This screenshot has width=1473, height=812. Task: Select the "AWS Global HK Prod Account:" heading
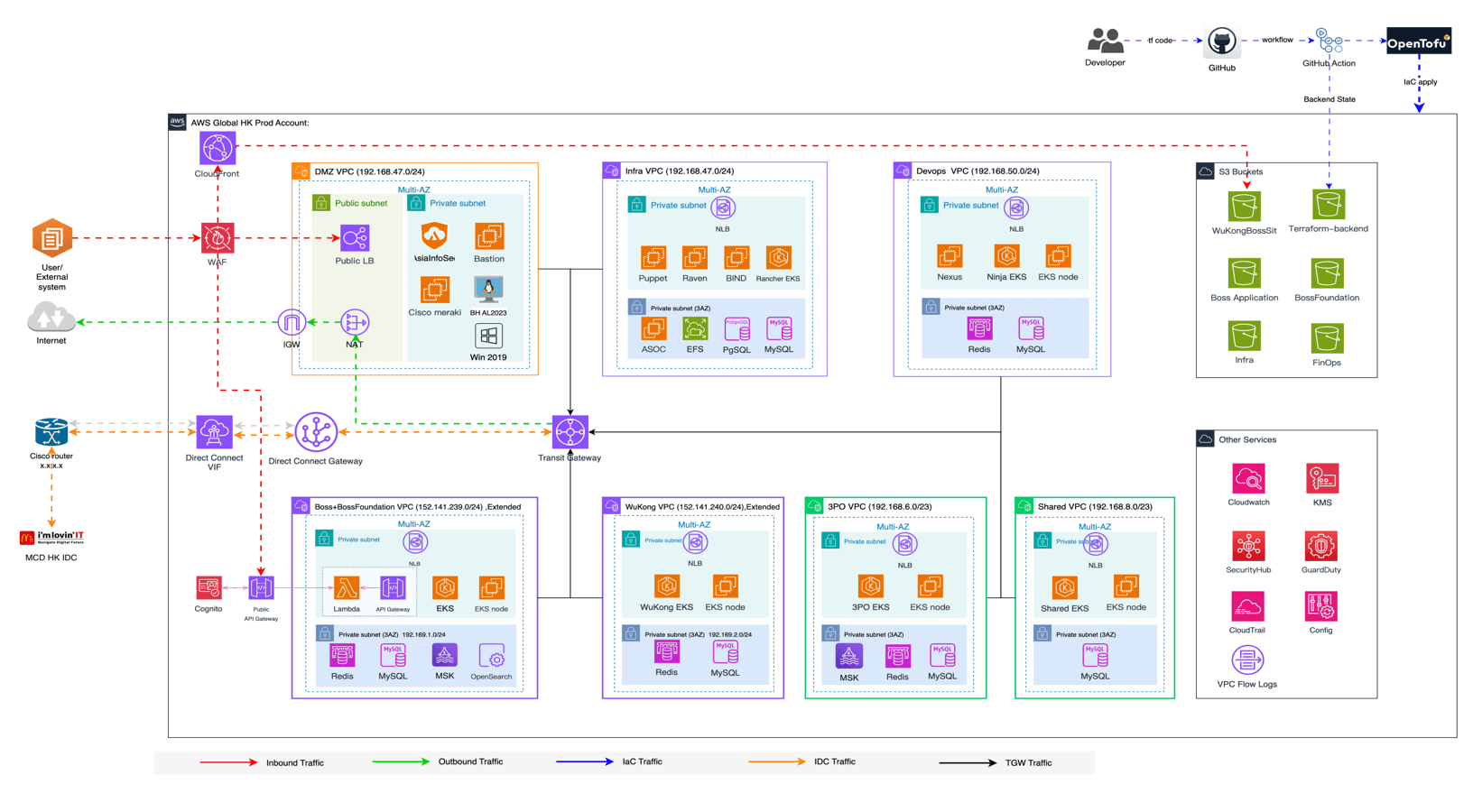250,123
